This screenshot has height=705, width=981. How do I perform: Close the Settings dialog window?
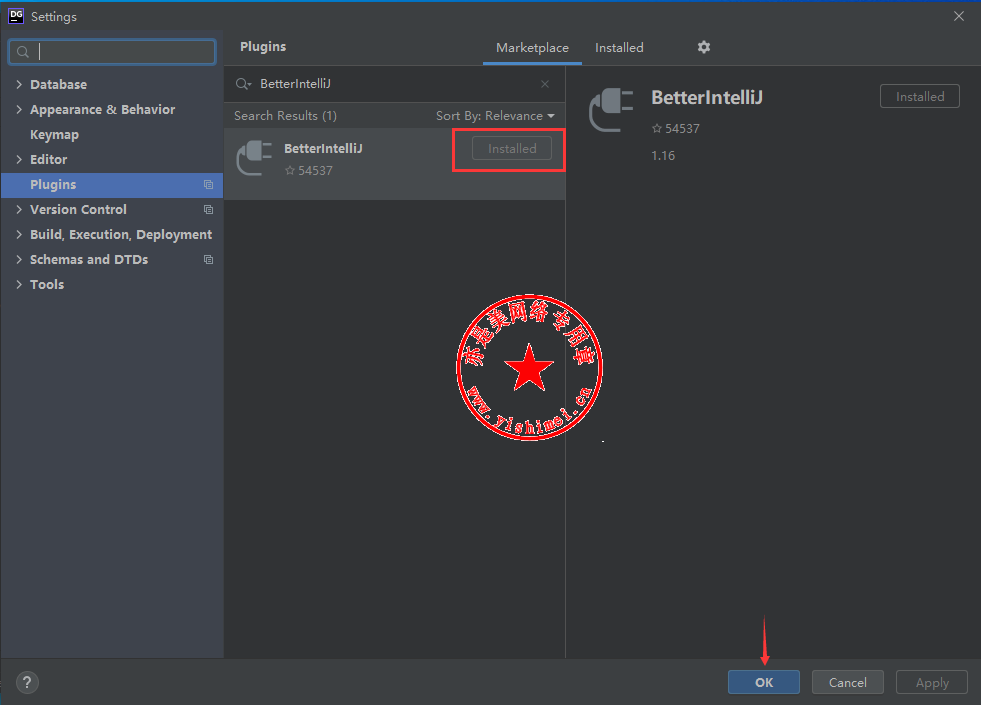point(958,16)
